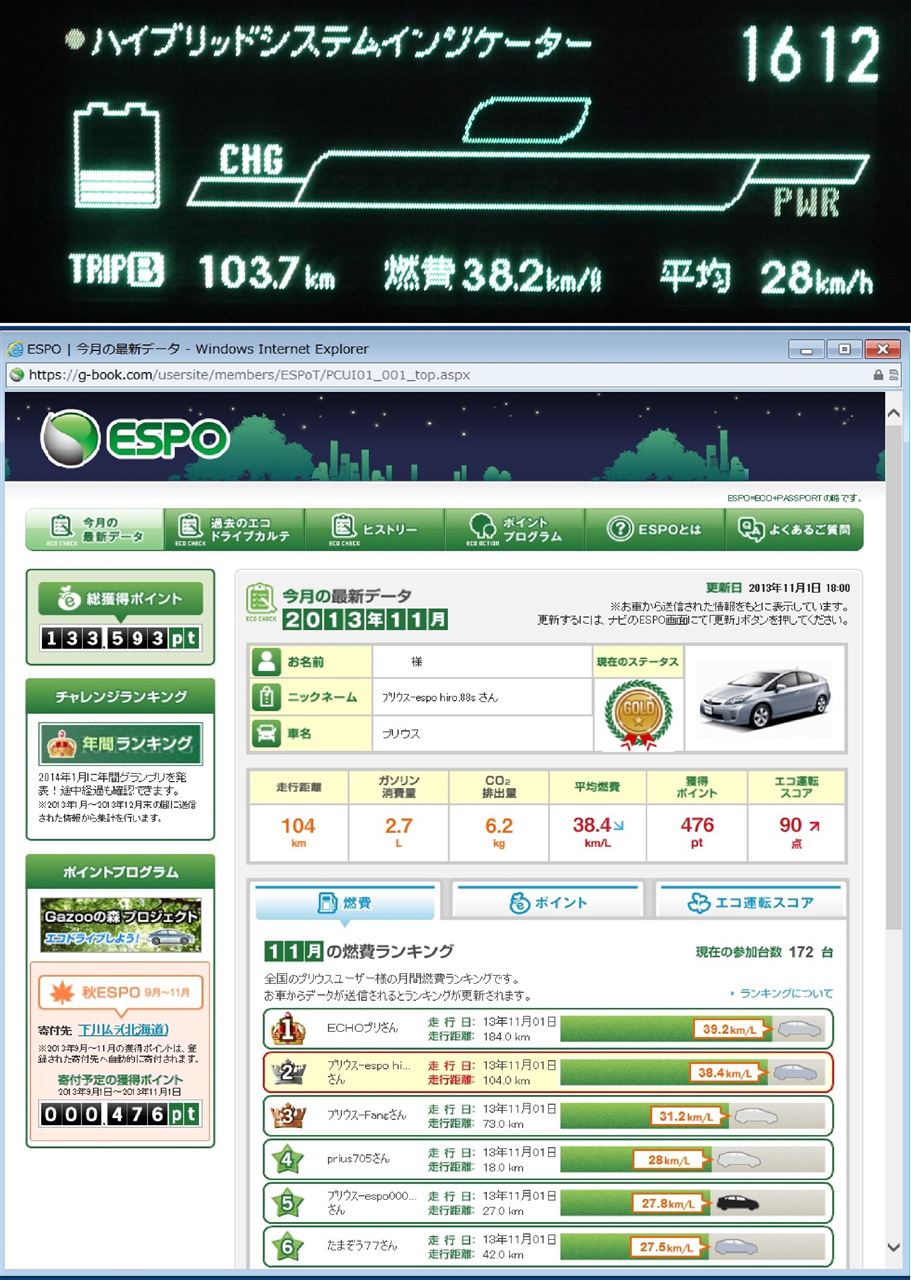Switch to the エコ運転スコア ranking tab
The height and width of the screenshot is (1280, 911).
click(x=750, y=902)
